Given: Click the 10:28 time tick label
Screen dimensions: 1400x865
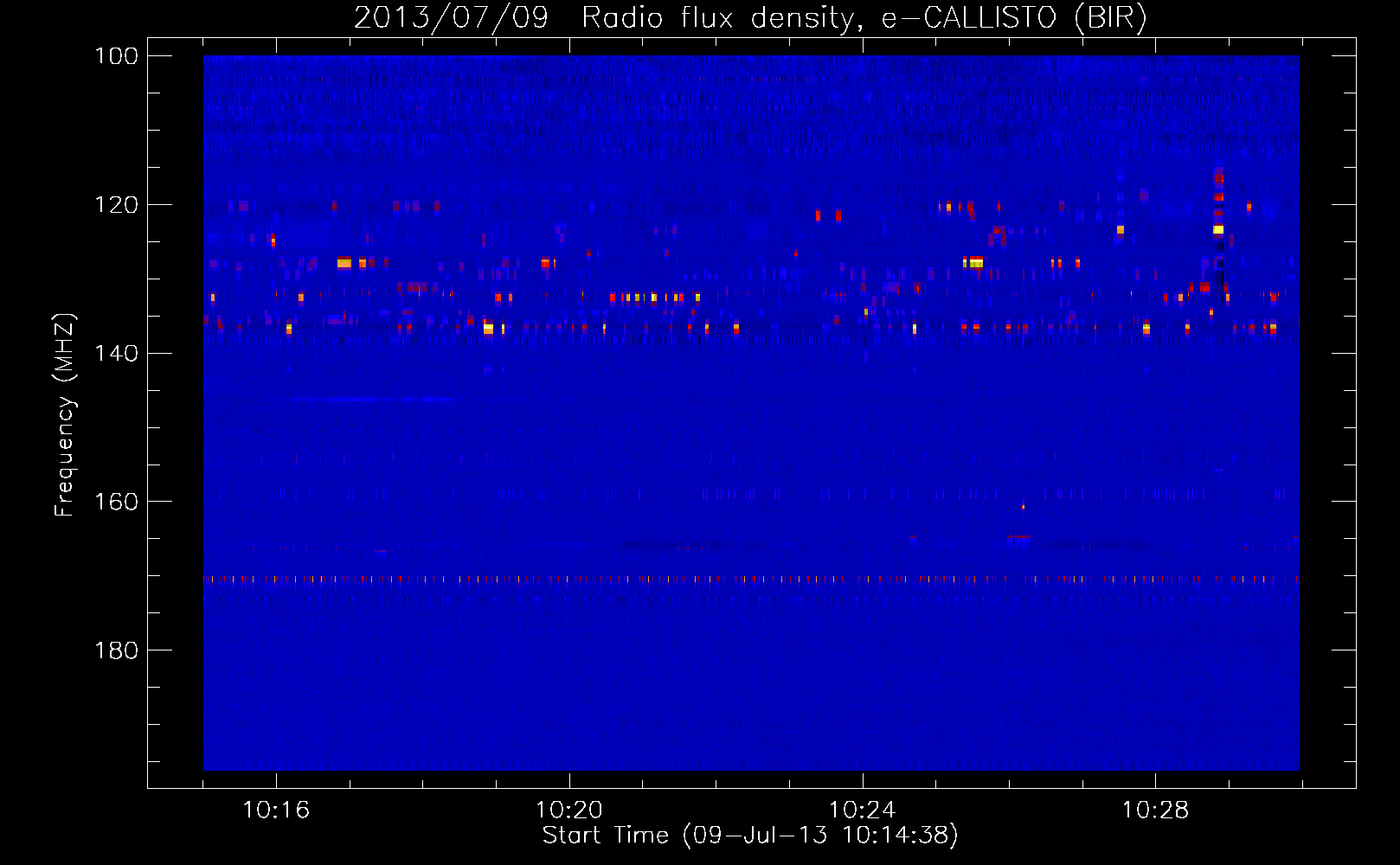Looking at the screenshot, I should tap(1156, 810).
